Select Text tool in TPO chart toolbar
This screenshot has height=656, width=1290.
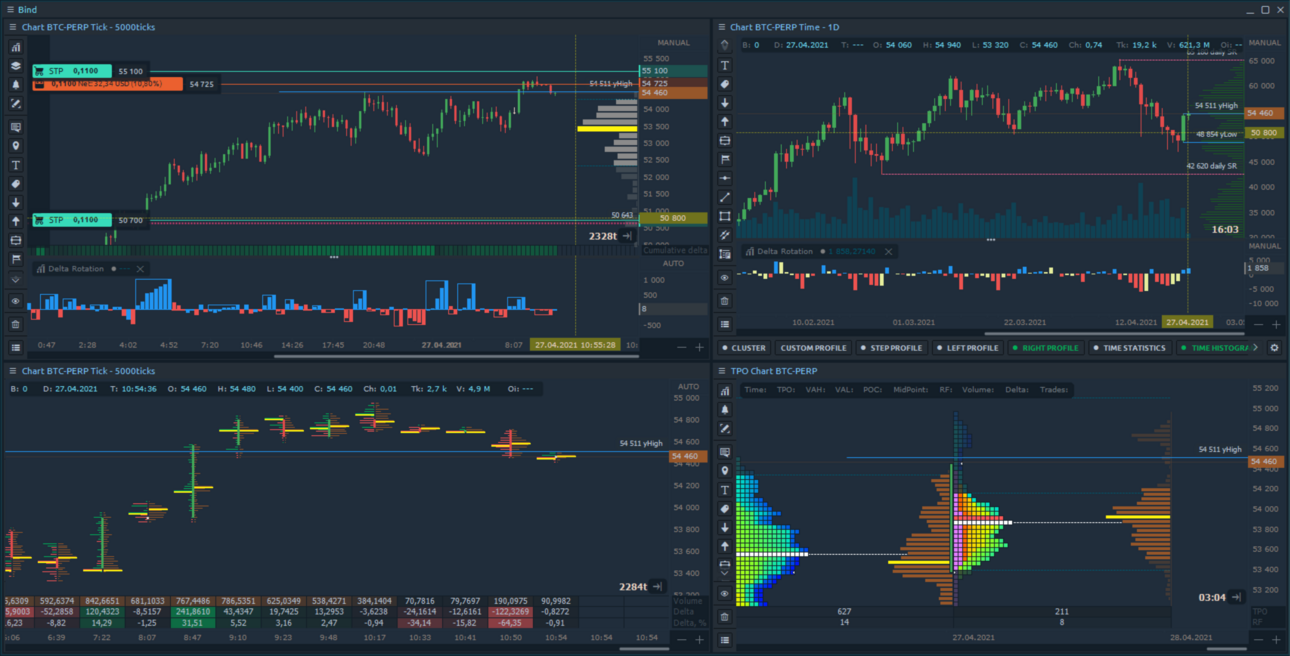(x=725, y=490)
